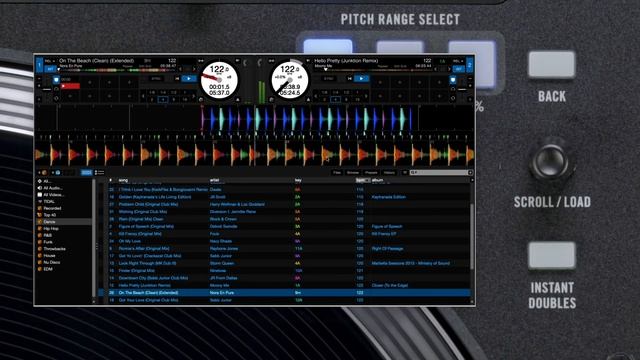Viewport: 640px width, 360px height.
Task: Trigger the red cue point on deck 1
Action: [70, 86]
